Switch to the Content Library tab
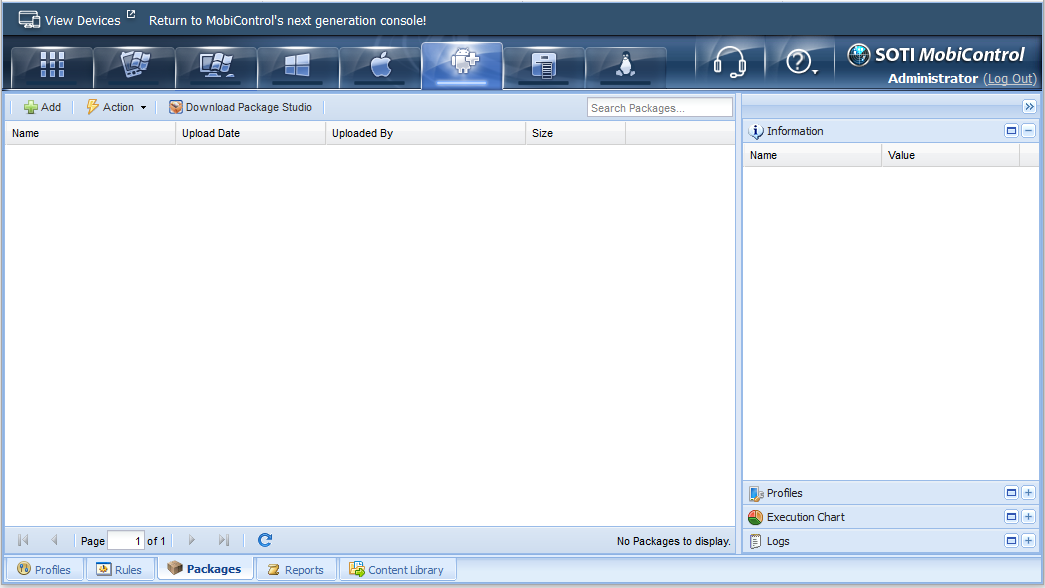Screen dimensions: 1045x588 pos(397,570)
